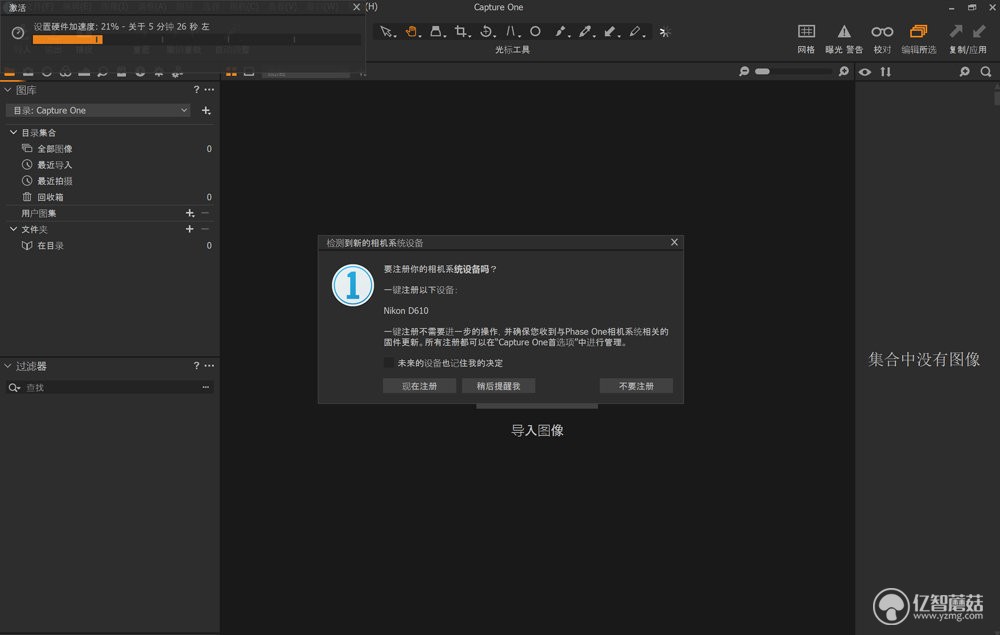Click the 查找 filter search field
The image size is (1000, 635).
(112, 387)
